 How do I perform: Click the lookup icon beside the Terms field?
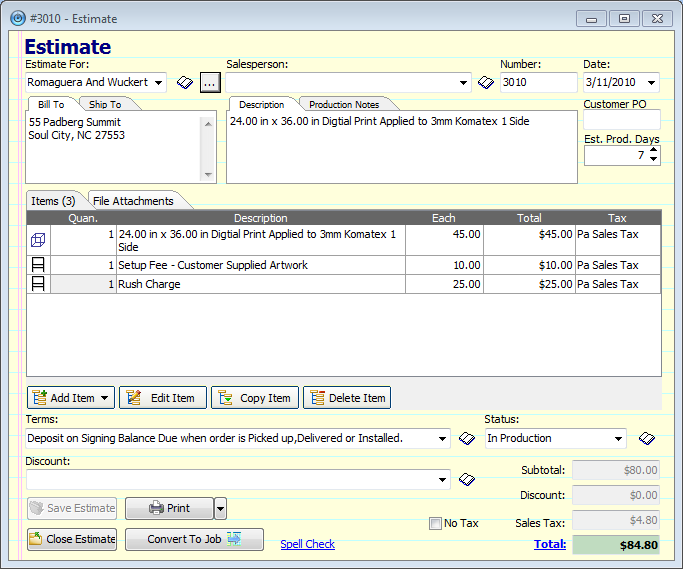(x=466, y=438)
